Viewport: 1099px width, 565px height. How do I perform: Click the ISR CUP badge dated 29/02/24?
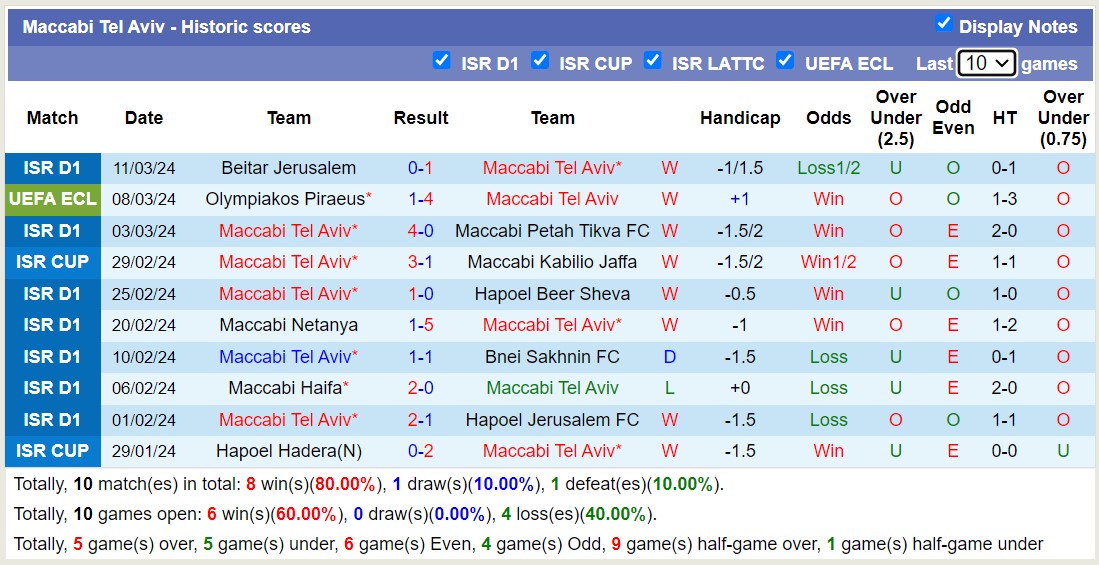pyautogui.click(x=52, y=262)
